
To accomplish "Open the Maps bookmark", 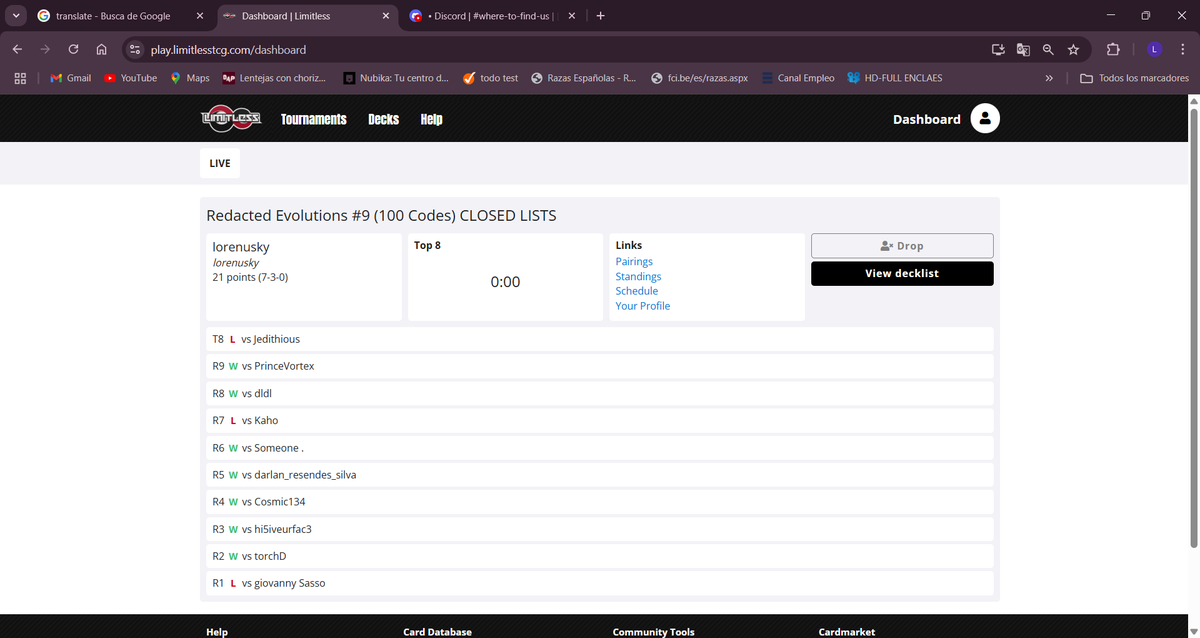I will coord(189,78).
